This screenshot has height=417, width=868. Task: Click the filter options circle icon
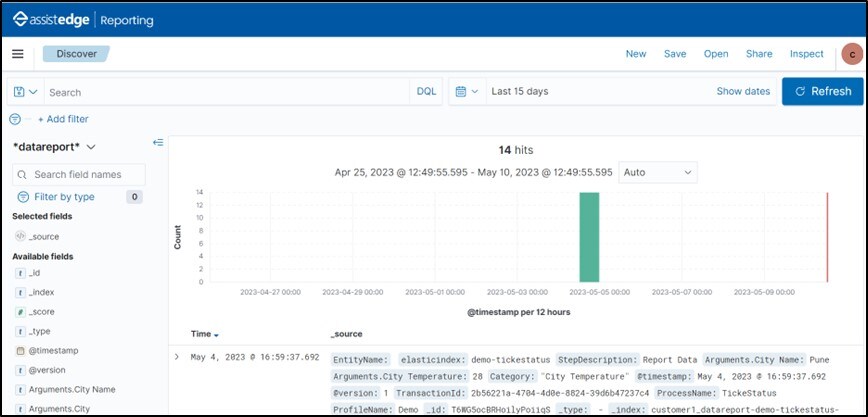(15, 119)
